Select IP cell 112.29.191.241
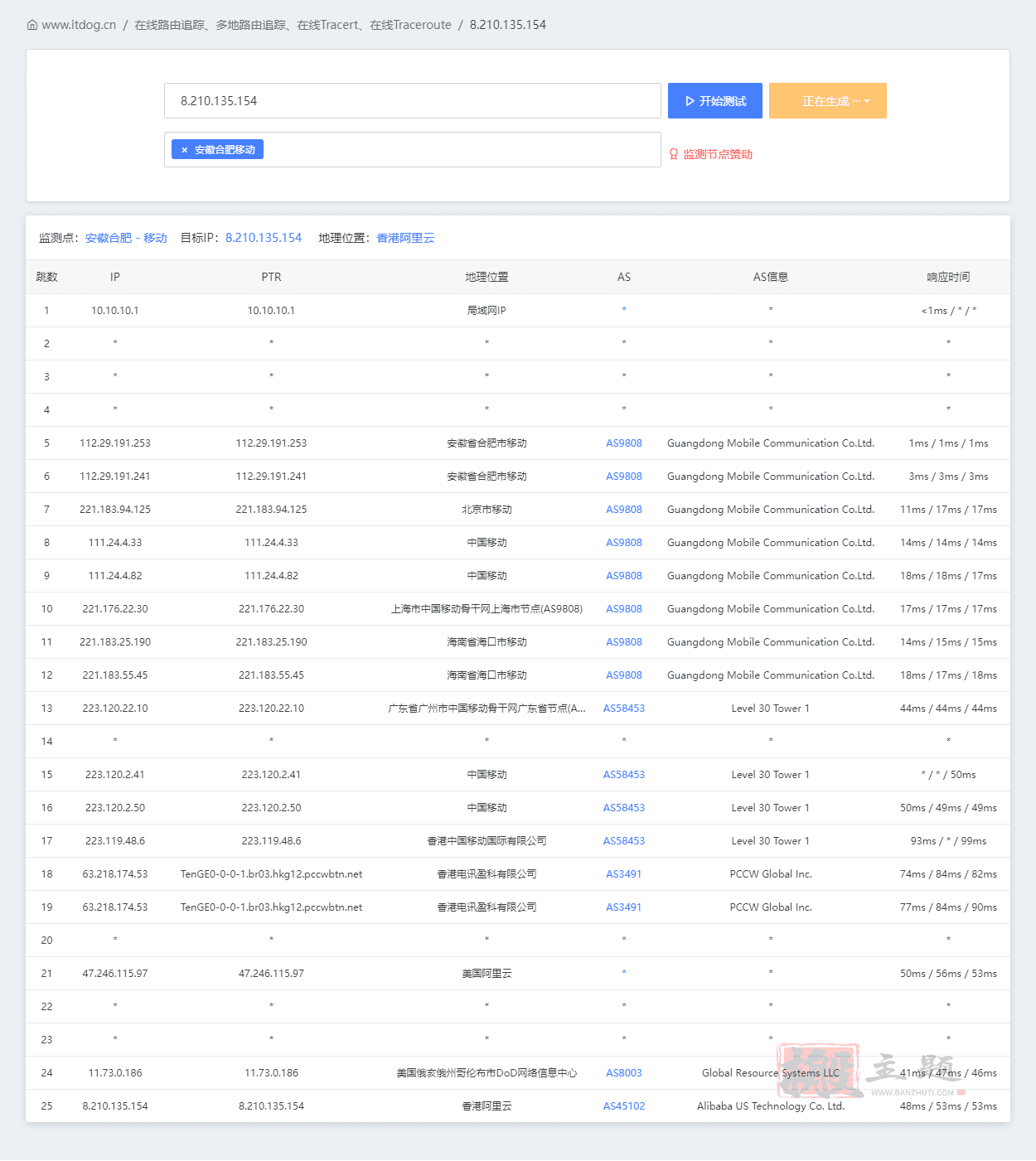The image size is (1036, 1161). [x=115, y=476]
